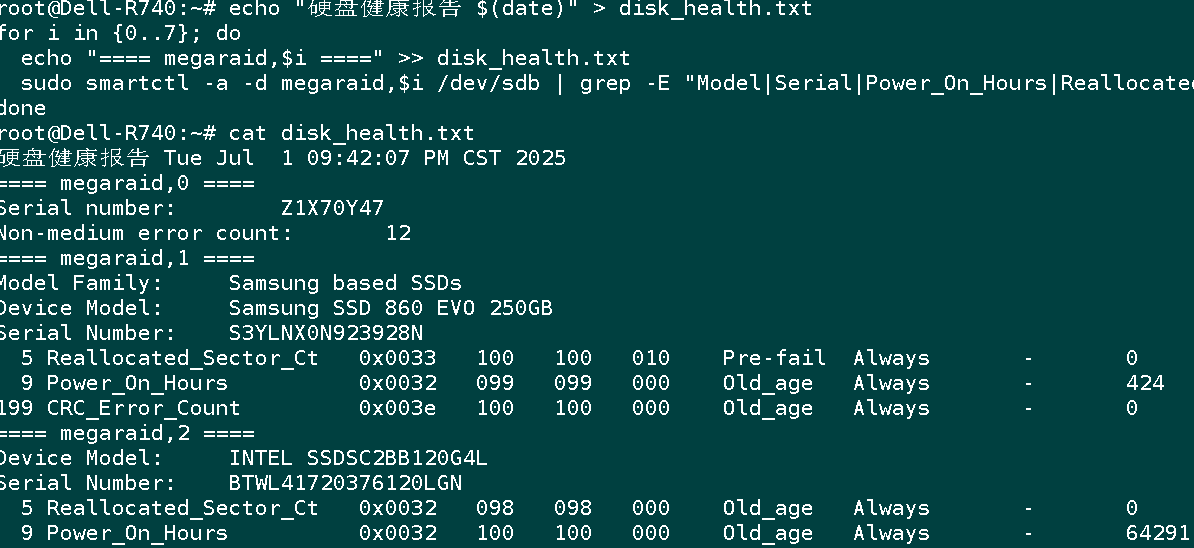1194x548 pixels.
Task: Click the 0x003e flag value
Action: point(397,408)
